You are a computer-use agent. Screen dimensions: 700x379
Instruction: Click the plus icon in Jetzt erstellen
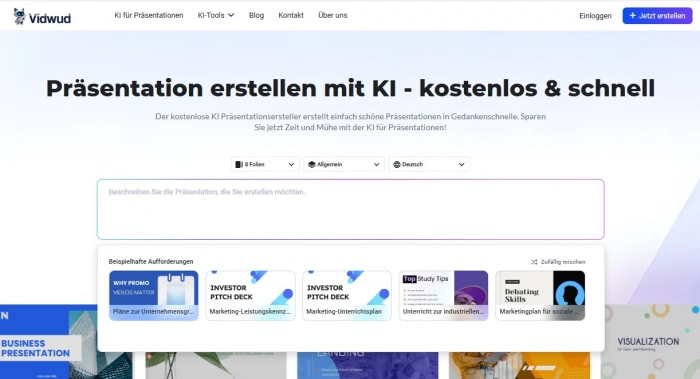coord(632,16)
